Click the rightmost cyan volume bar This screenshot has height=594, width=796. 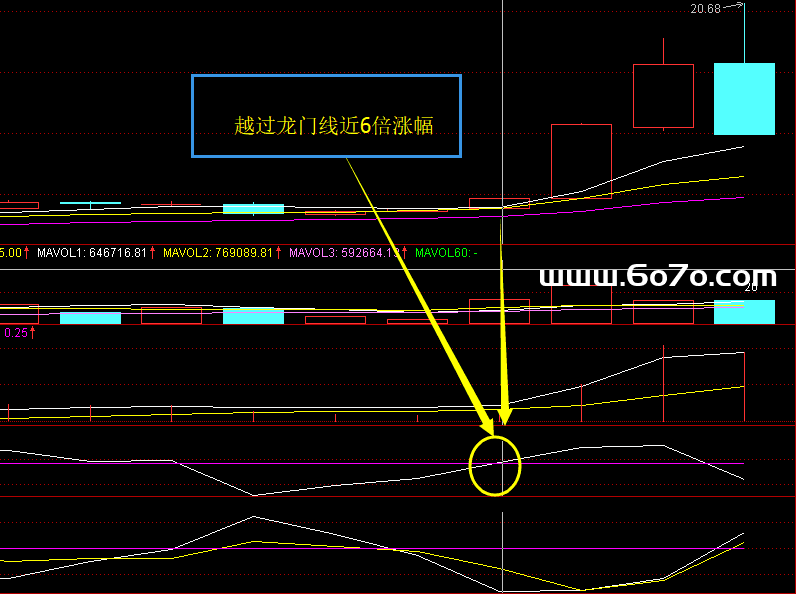(744, 311)
